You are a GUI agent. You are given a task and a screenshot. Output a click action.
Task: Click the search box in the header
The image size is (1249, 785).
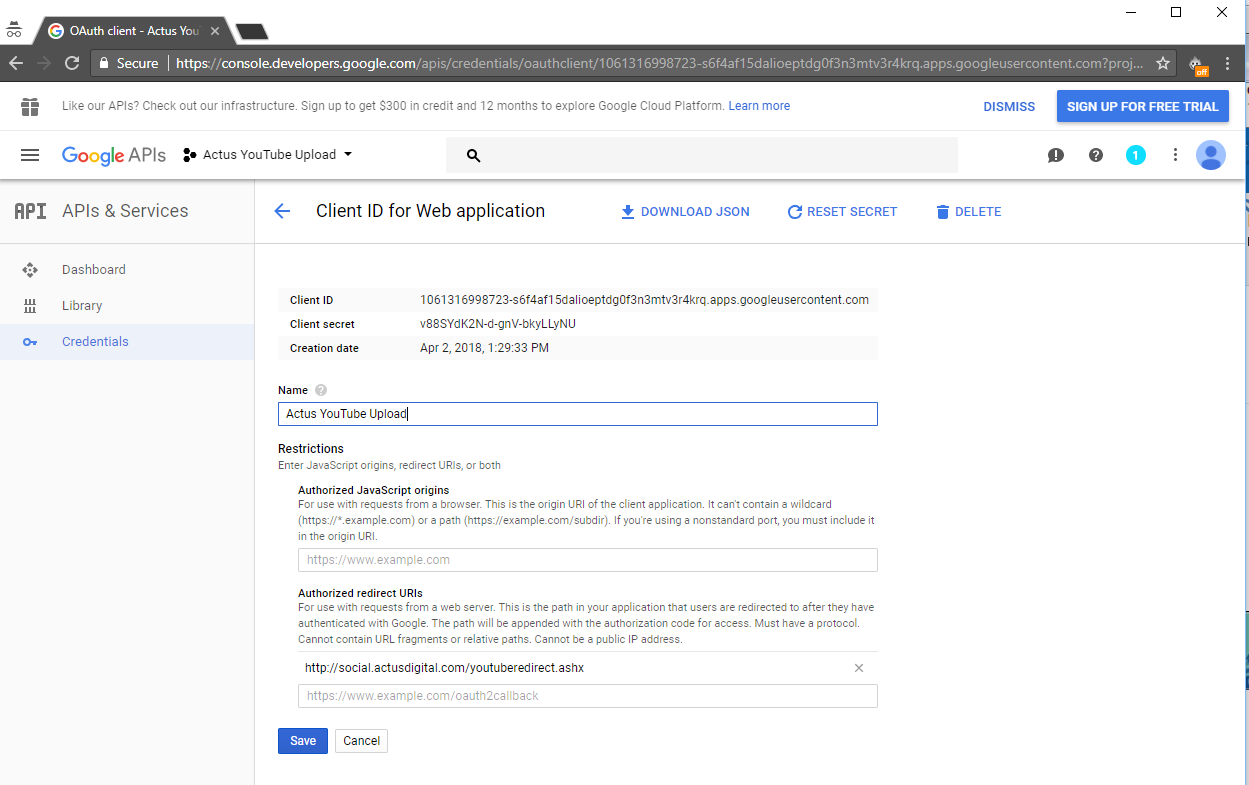[702, 155]
